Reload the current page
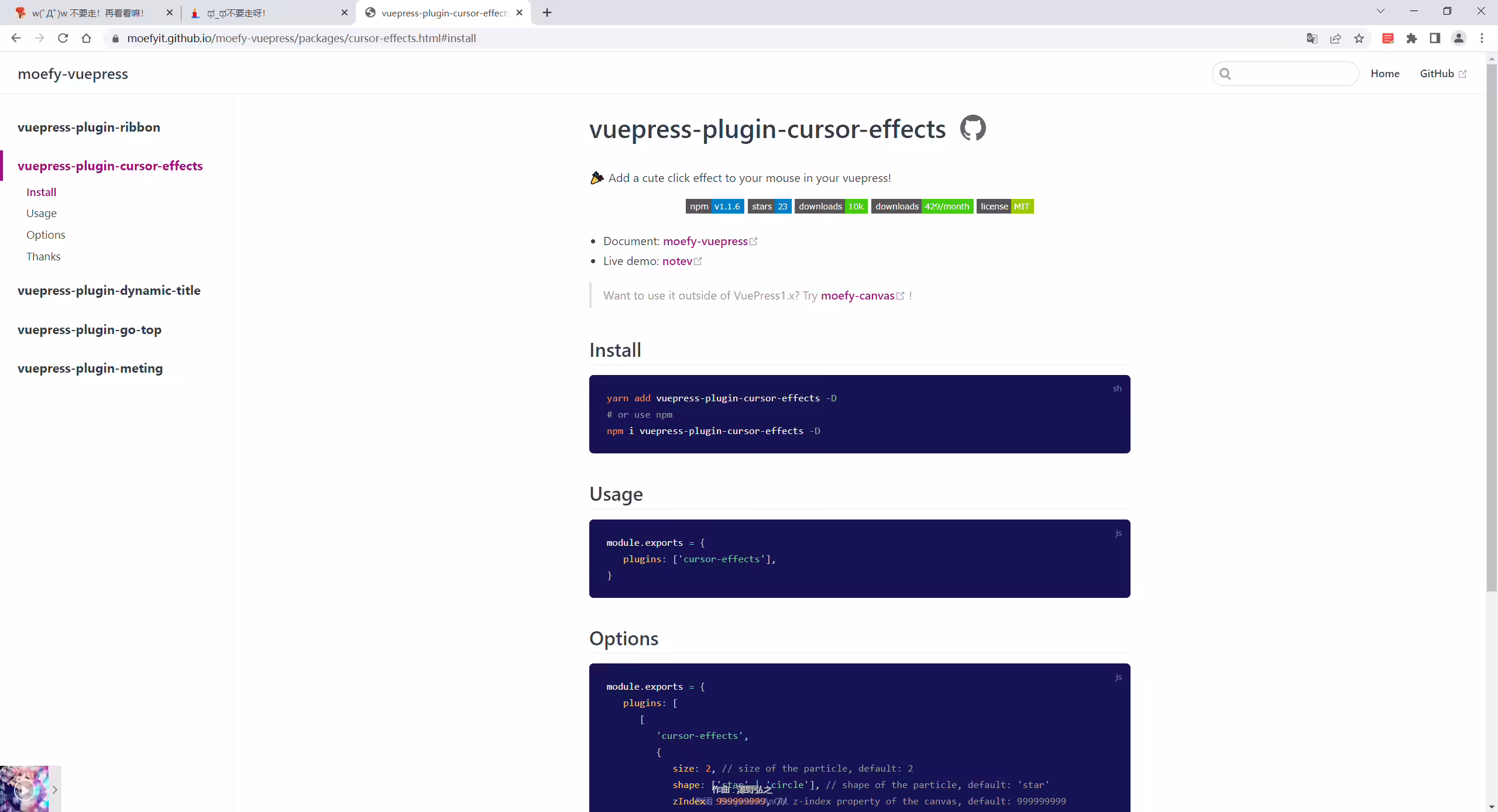The image size is (1498, 812). 63,38
